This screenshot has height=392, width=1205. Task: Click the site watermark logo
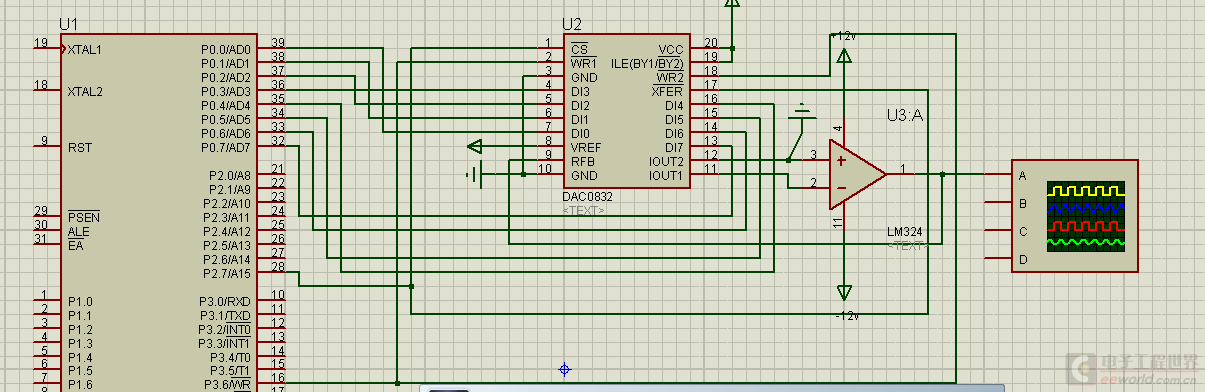click(x=1130, y=370)
